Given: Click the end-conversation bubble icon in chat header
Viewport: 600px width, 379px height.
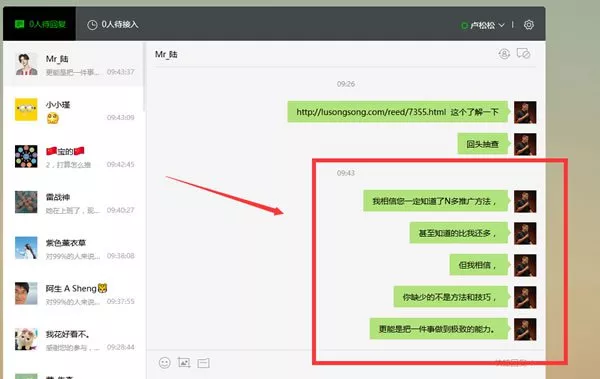Looking at the screenshot, I should [x=523, y=54].
